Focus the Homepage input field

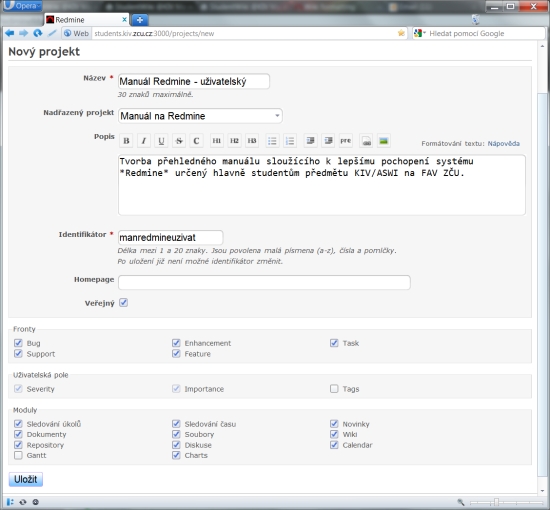264,282
